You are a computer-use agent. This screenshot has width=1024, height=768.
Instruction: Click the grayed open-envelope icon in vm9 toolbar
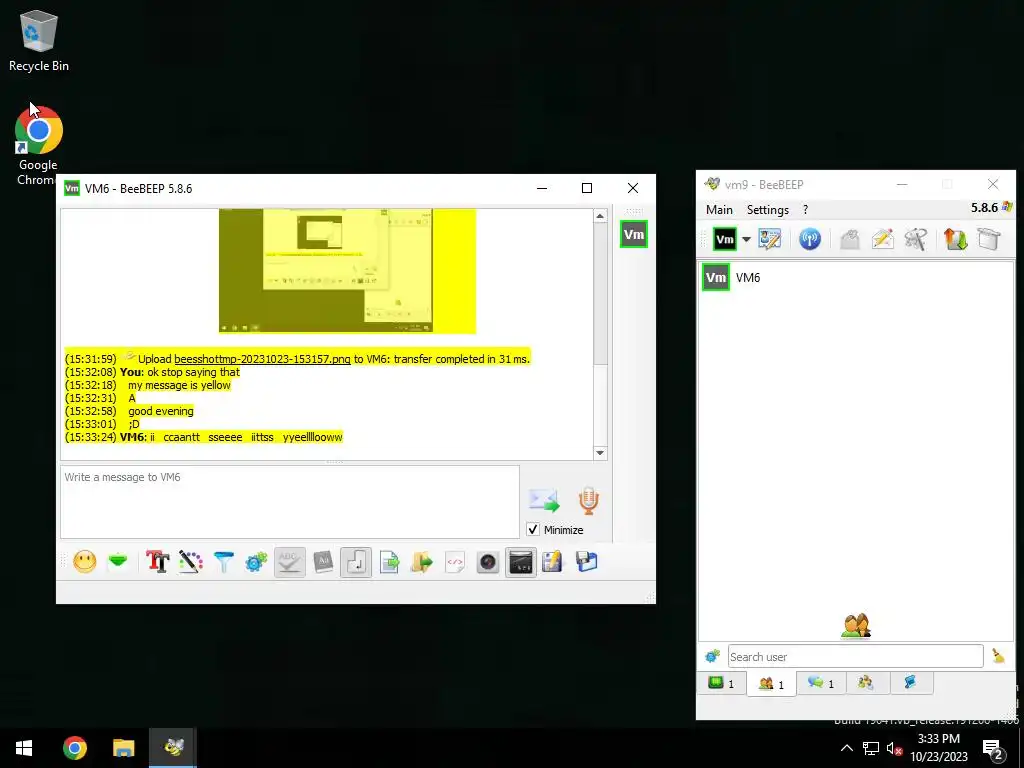[x=850, y=239]
